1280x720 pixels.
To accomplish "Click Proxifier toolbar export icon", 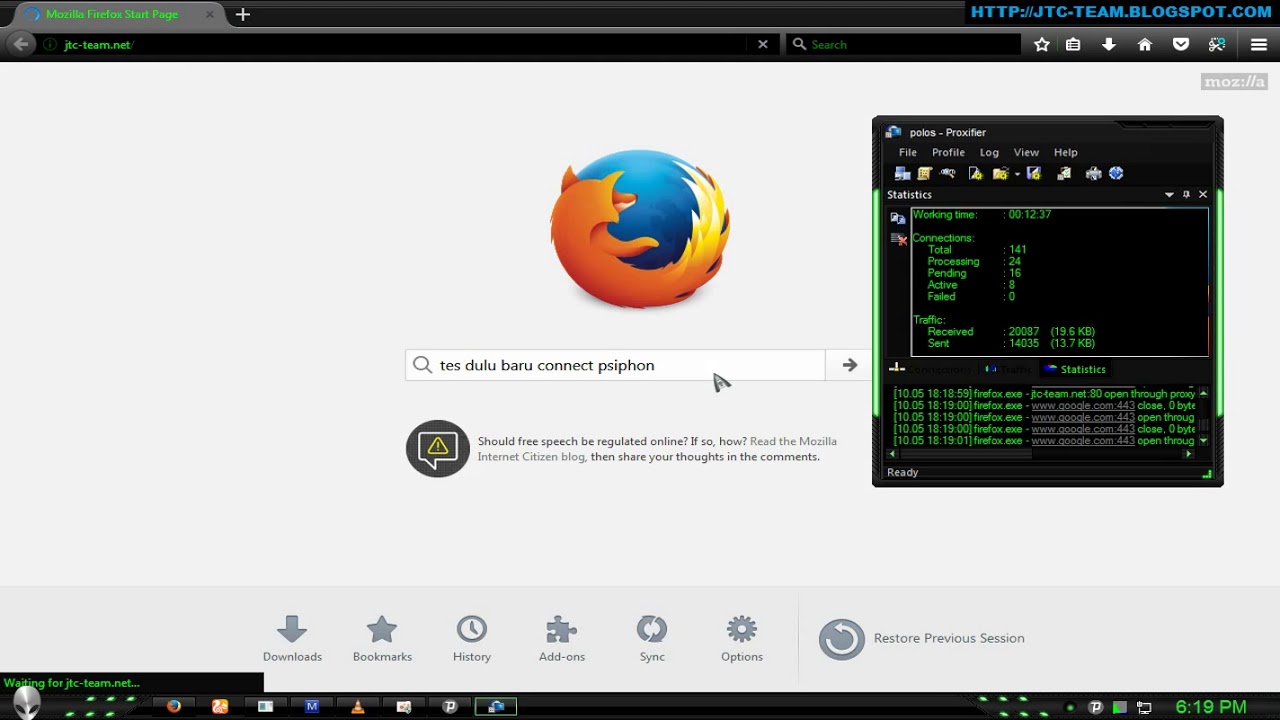I will tap(1064, 173).
